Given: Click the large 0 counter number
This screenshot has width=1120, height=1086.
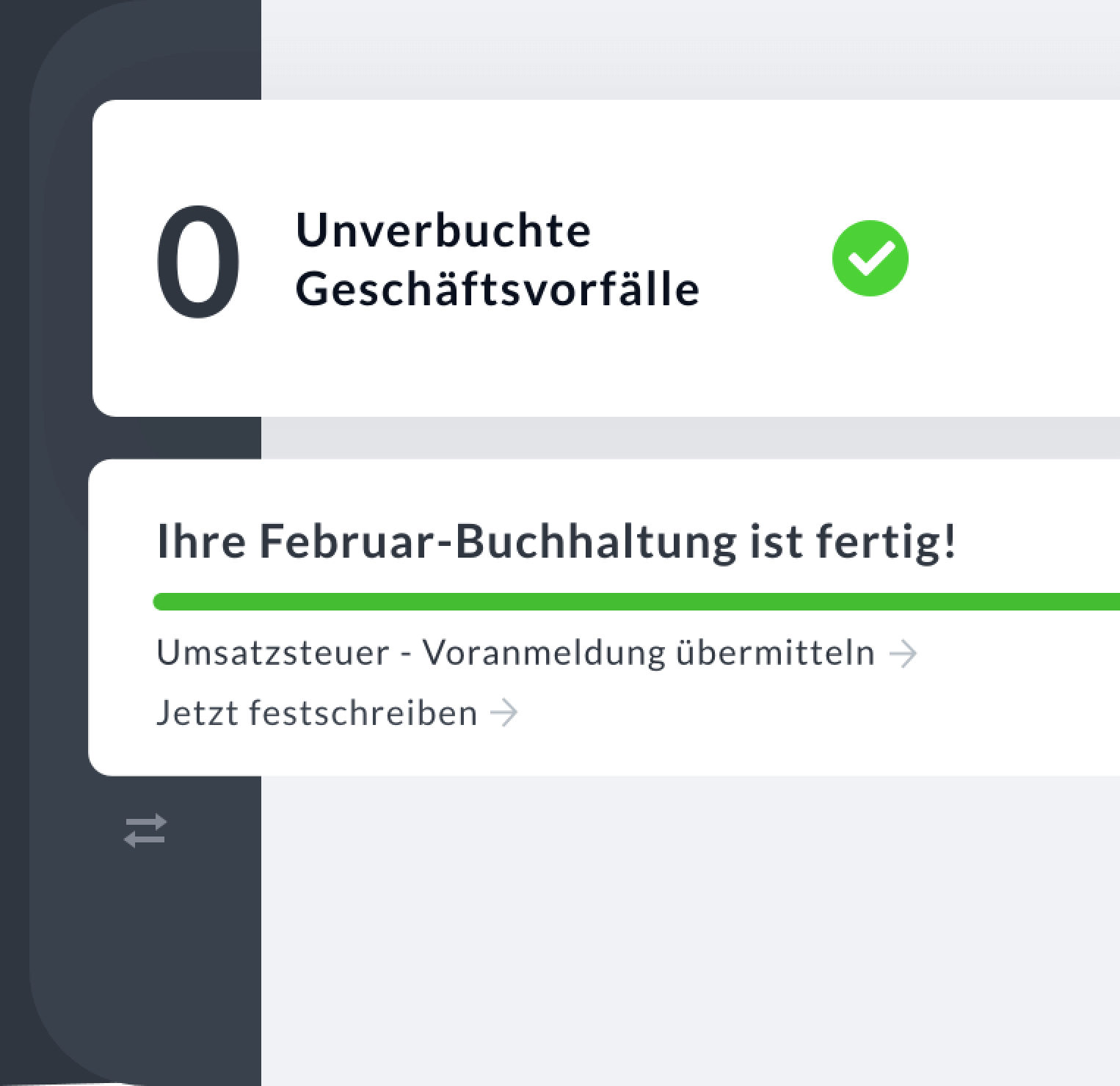Looking at the screenshot, I should (x=198, y=262).
